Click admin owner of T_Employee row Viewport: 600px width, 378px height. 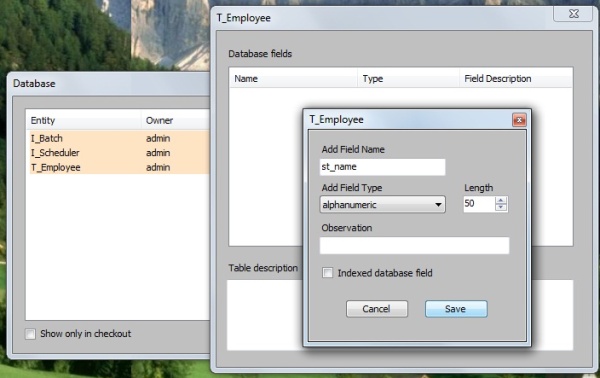pyautogui.click(x=158, y=167)
